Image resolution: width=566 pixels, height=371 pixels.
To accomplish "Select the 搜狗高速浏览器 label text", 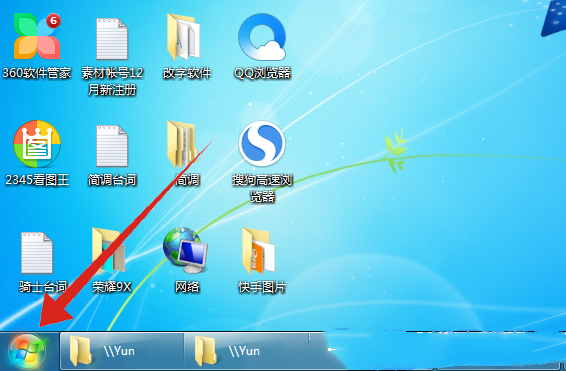I will (x=262, y=188).
